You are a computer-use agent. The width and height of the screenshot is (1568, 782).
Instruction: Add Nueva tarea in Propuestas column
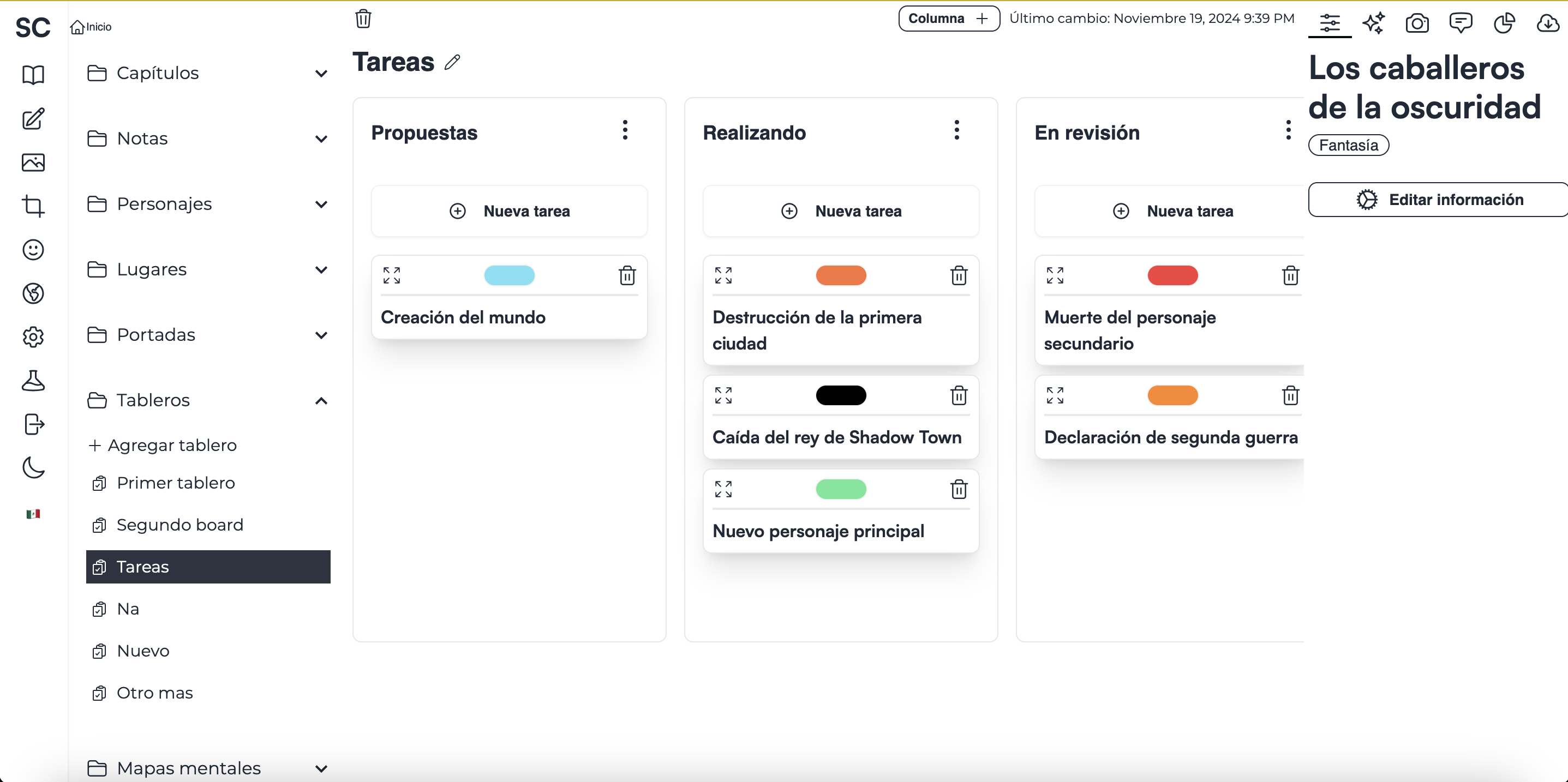(x=510, y=211)
